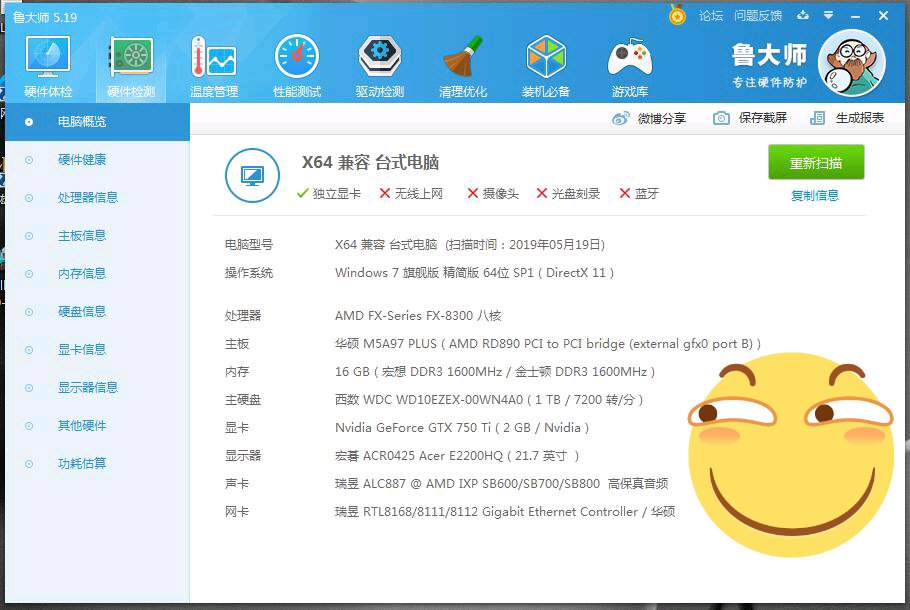
Task: Open 问题反馈 feedback link
Action: pos(757,16)
